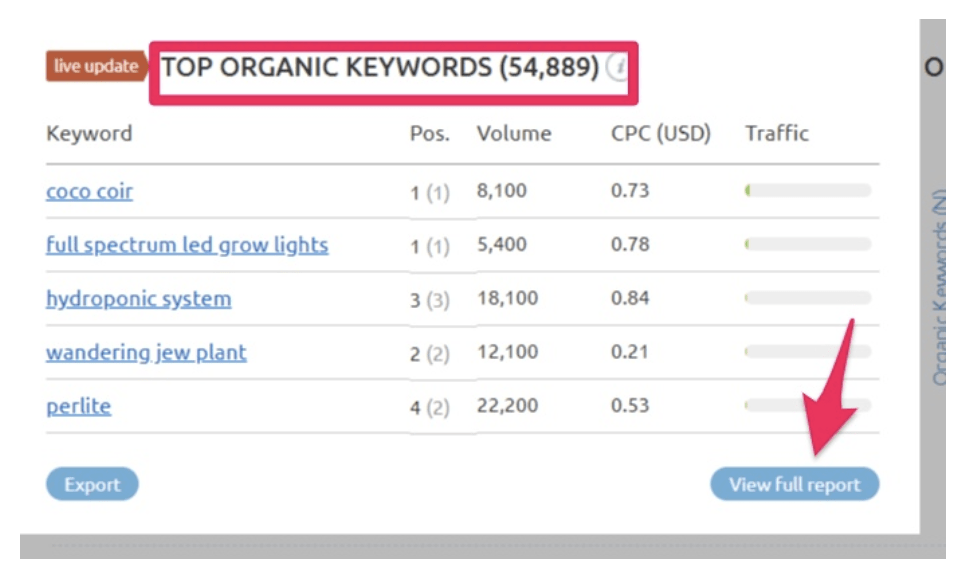Click the live update badge
The height and width of the screenshot is (574, 970).
pos(96,67)
